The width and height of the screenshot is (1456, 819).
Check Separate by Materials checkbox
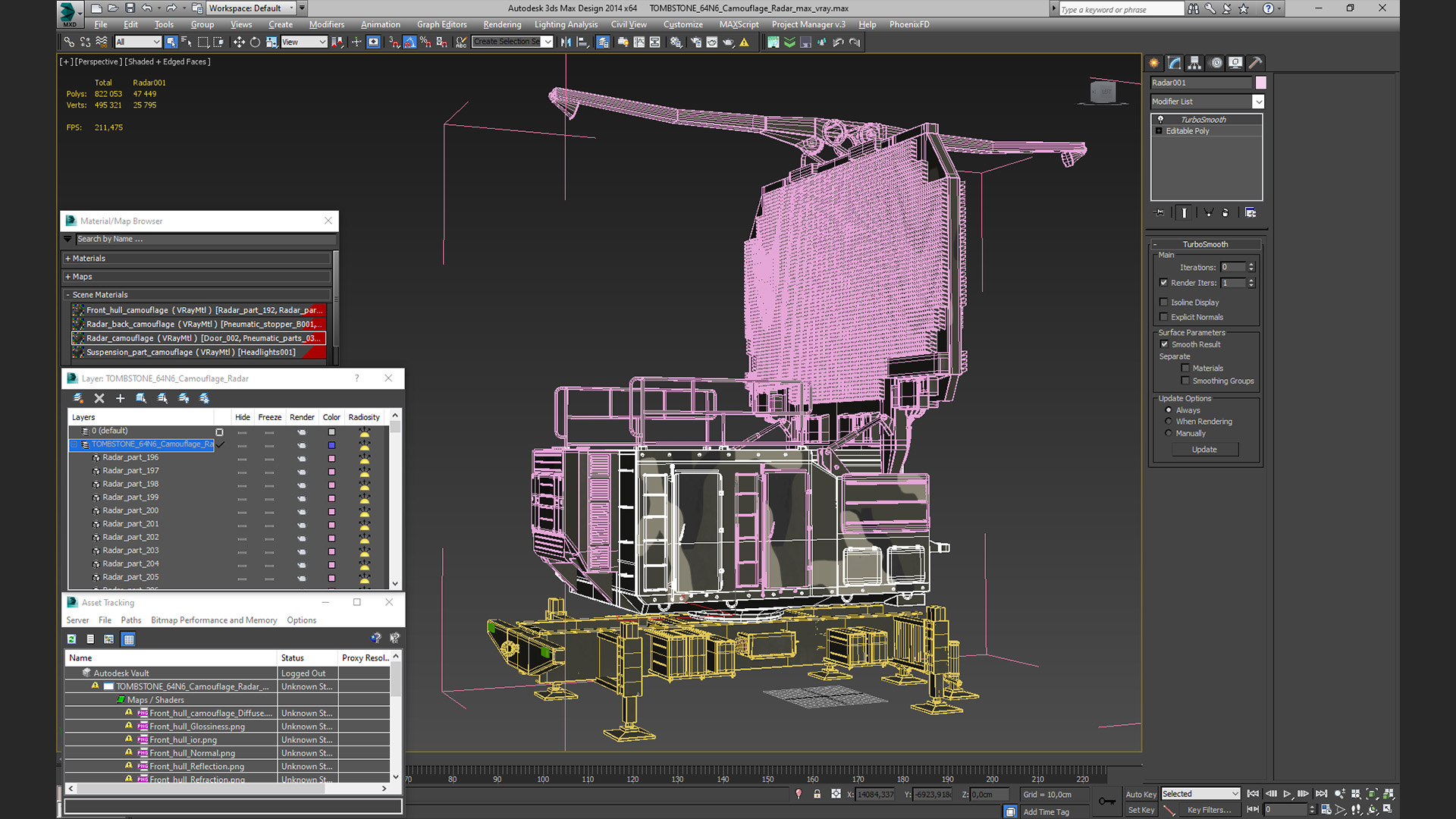(1185, 369)
